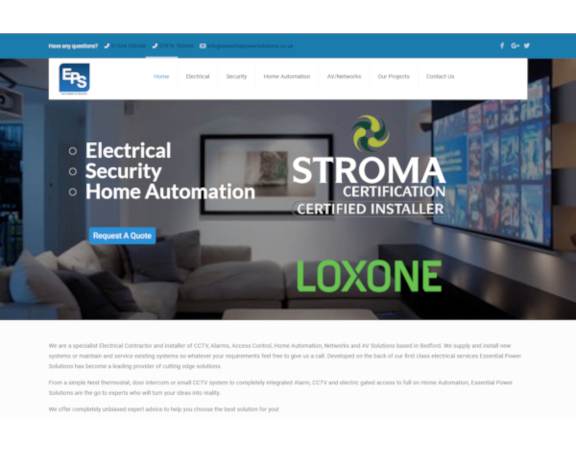Open the Facebook icon in top bar
Screen dimensions: 576x450
502,46
